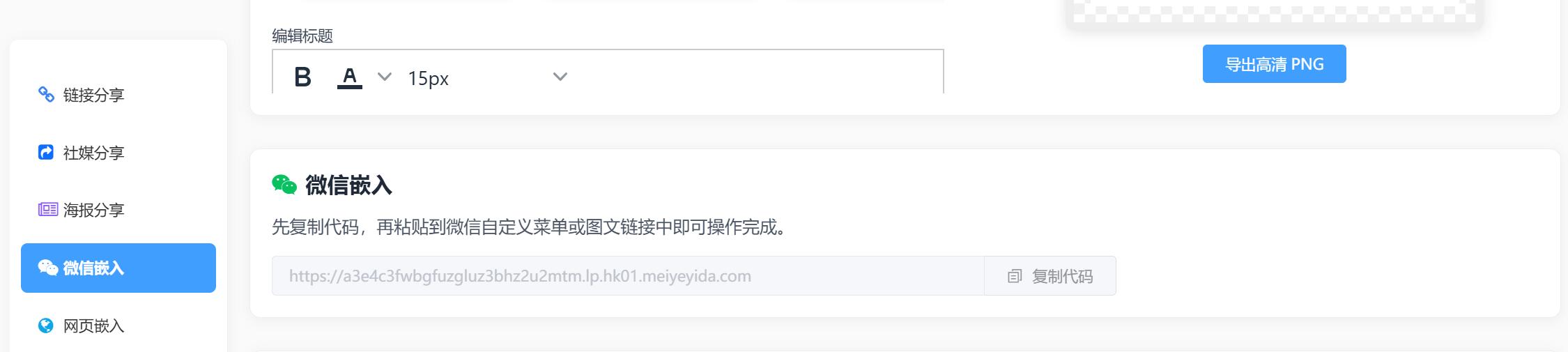Click the web embed globe icon
The width and height of the screenshot is (1568, 352).
pyautogui.click(x=46, y=326)
